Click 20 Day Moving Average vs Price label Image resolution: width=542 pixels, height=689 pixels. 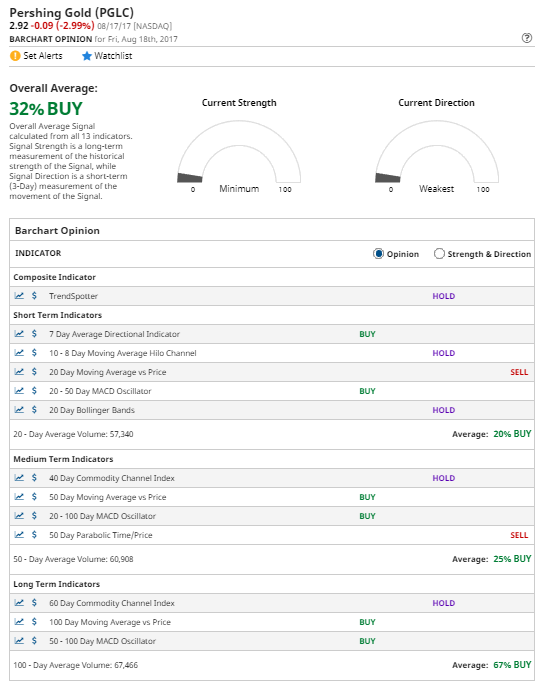[x=108, y=372]
